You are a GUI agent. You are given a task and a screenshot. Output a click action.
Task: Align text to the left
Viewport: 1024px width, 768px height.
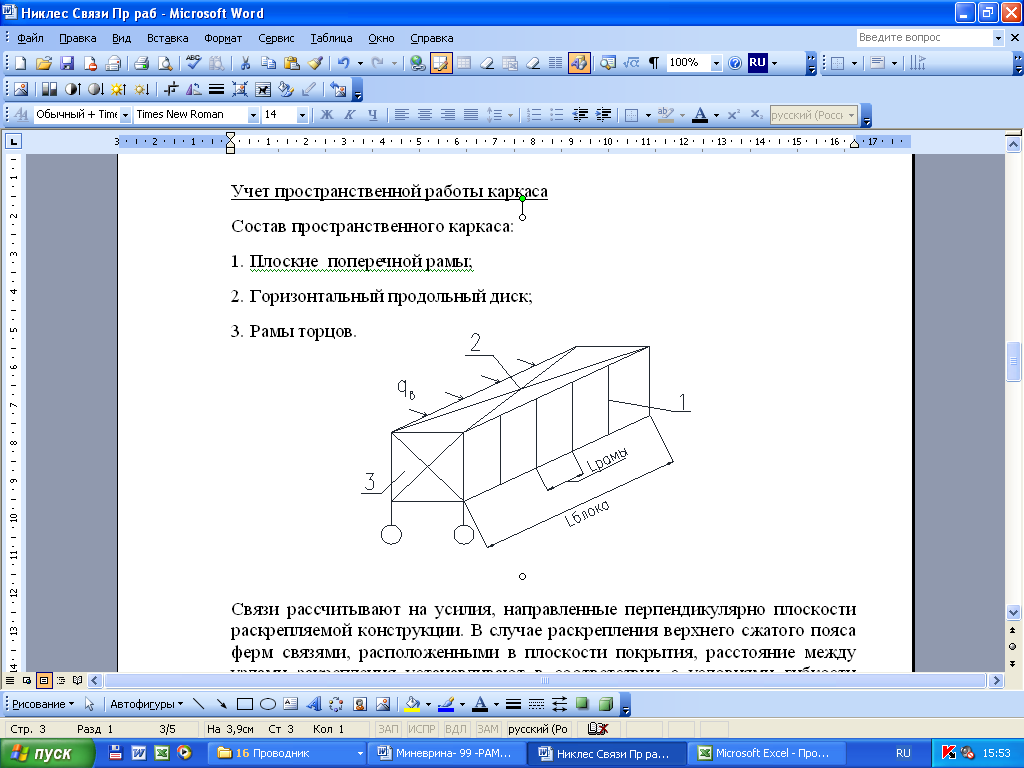(402, 115)
